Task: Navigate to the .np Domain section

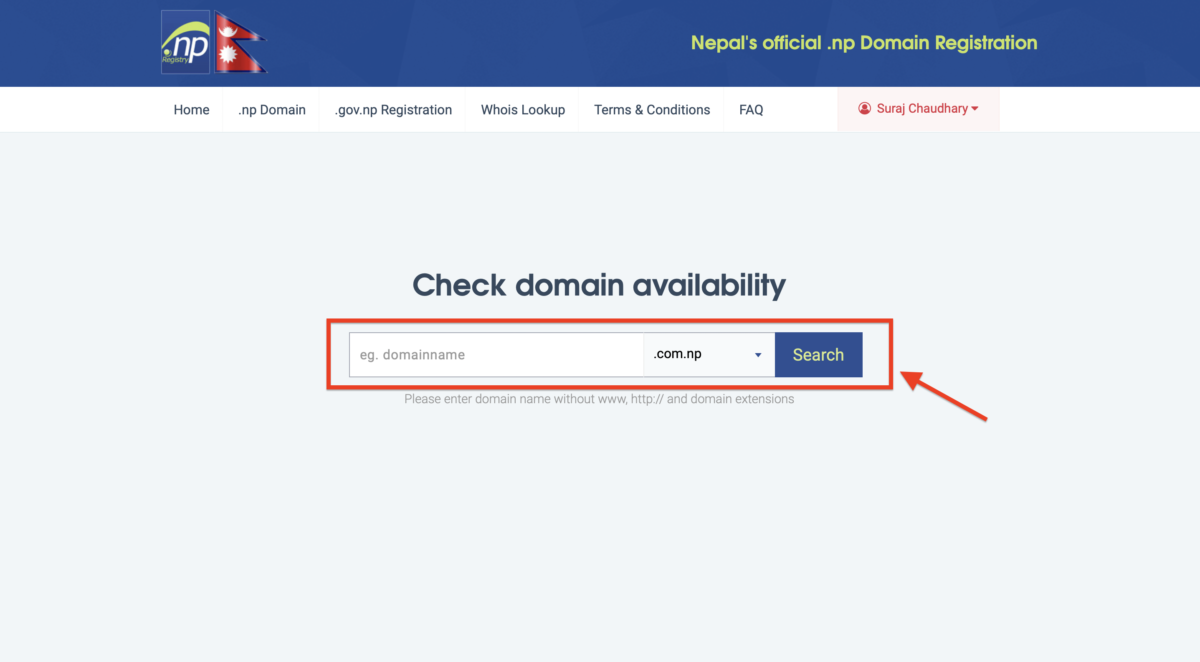Action: click(x=271, y=109)
